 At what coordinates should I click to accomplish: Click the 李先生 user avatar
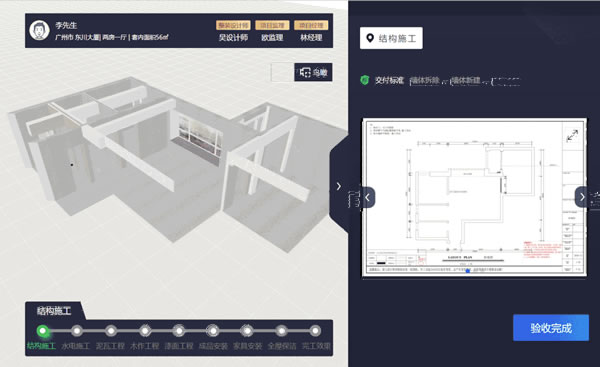coord(39,30)
